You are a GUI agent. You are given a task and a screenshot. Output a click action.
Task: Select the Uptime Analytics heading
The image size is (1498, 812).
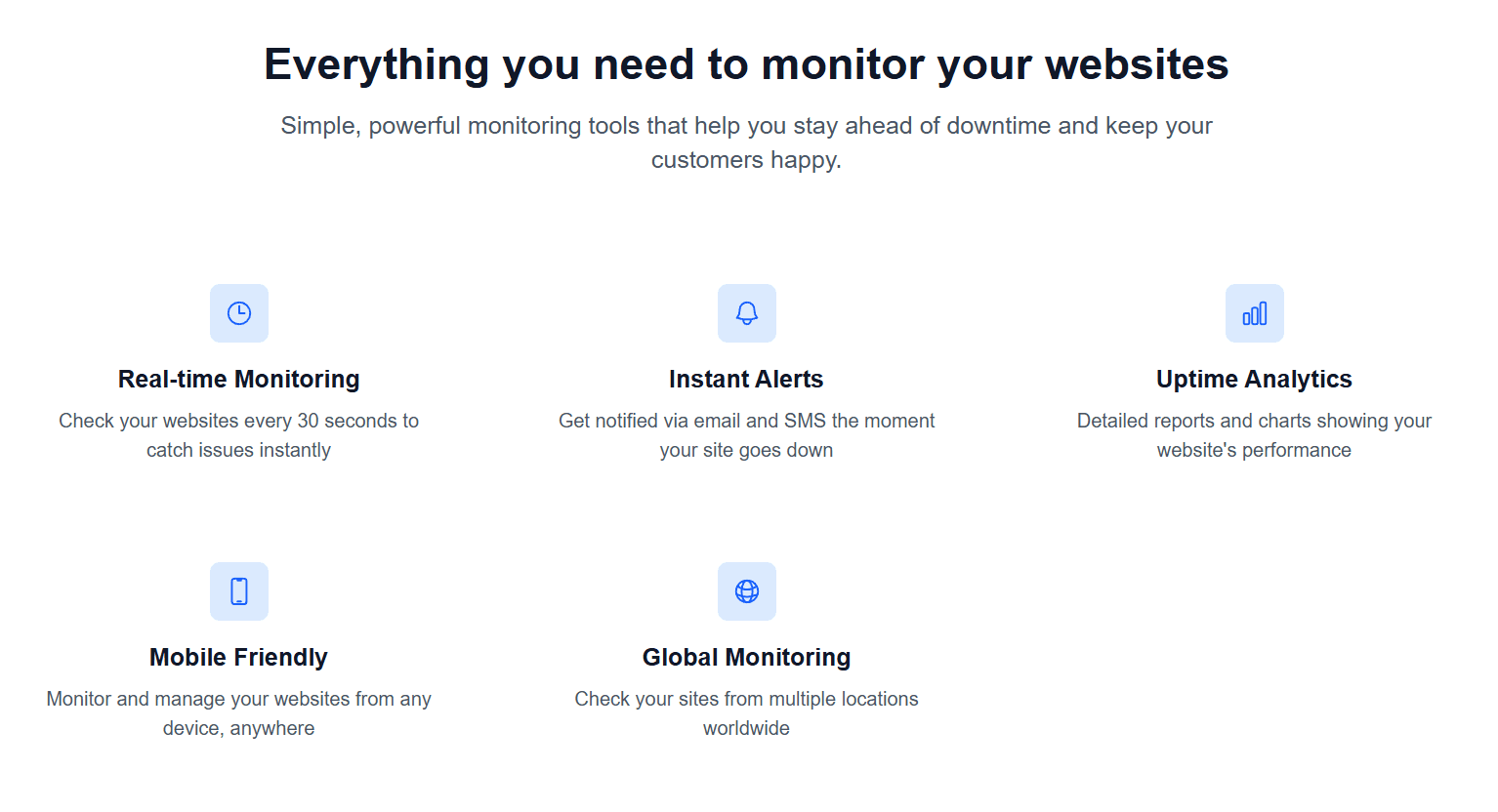1255,379
